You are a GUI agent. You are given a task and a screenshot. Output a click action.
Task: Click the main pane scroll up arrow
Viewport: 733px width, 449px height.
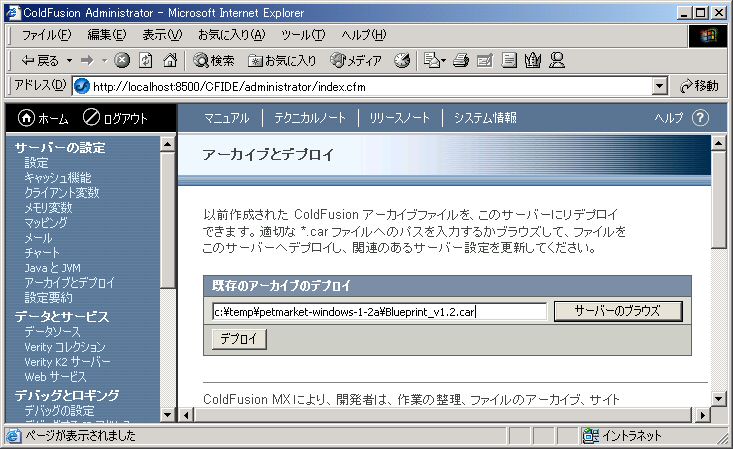click(719, 143)
